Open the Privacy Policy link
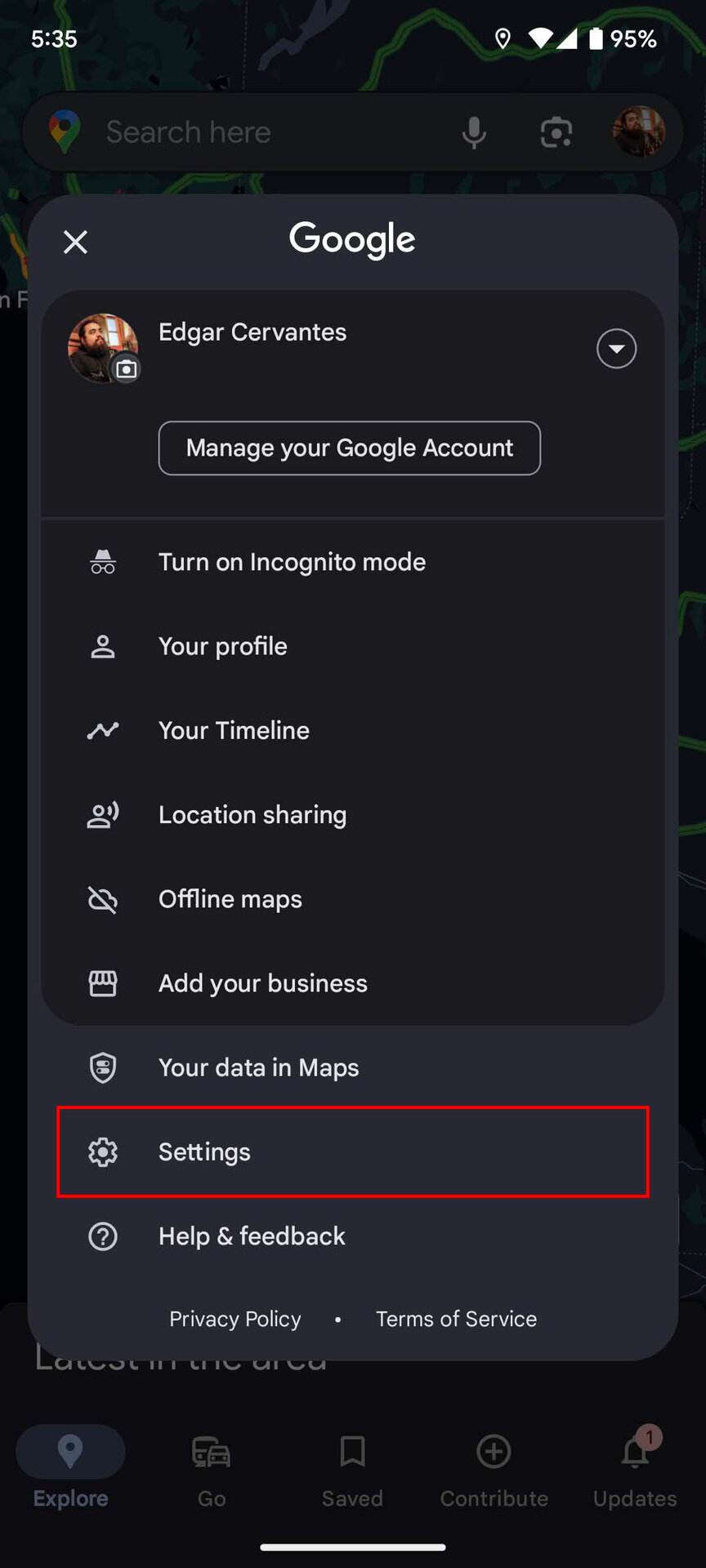Viewport: 706px width, 1568px height. tap(235, 1319)
